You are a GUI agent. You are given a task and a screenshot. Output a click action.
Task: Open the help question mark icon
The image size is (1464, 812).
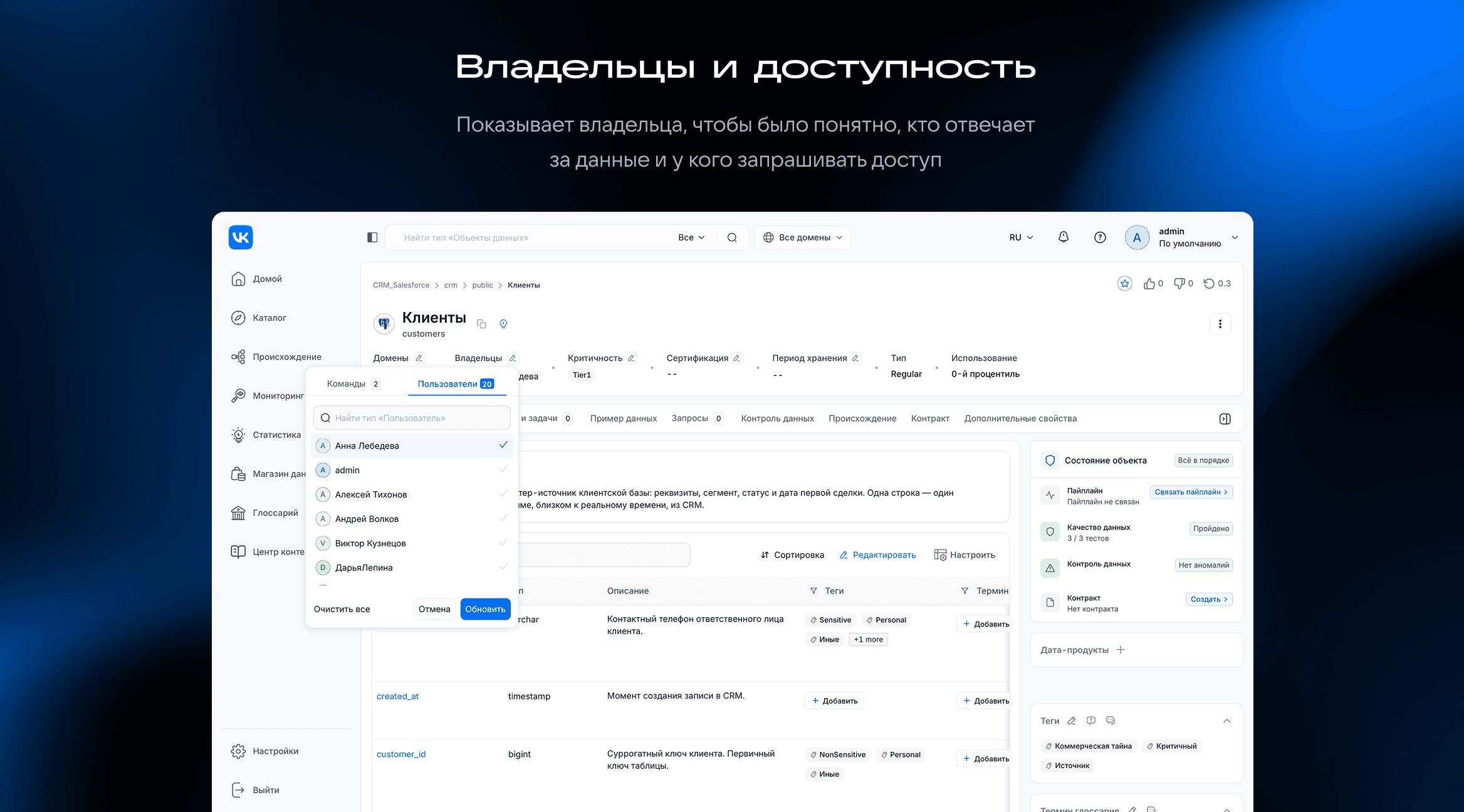tap(1100, 237)
